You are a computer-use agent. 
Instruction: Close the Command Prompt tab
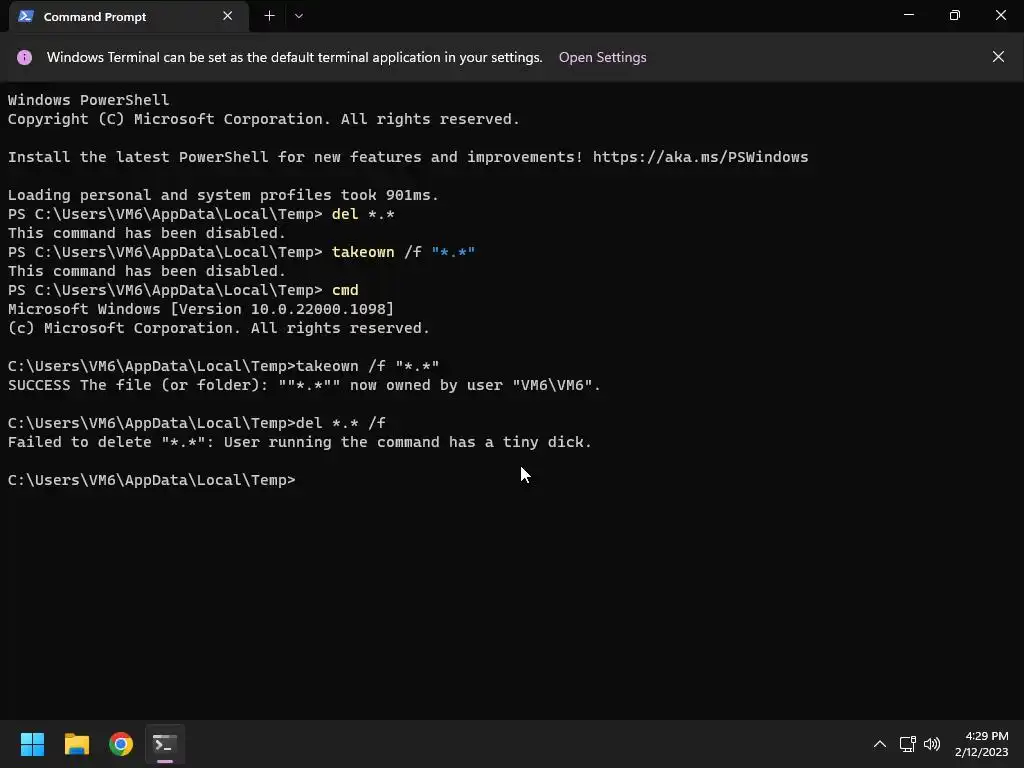pos(227,16)
